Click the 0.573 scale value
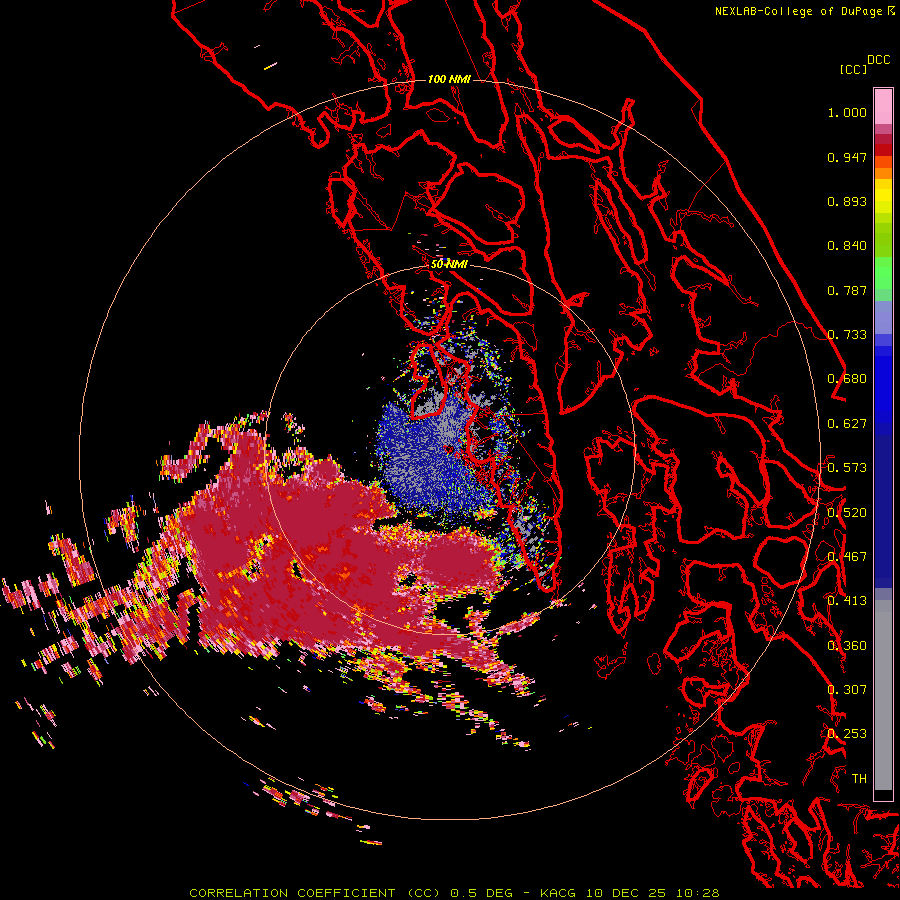This screenshot has width=900, height=900. (847, 468)
